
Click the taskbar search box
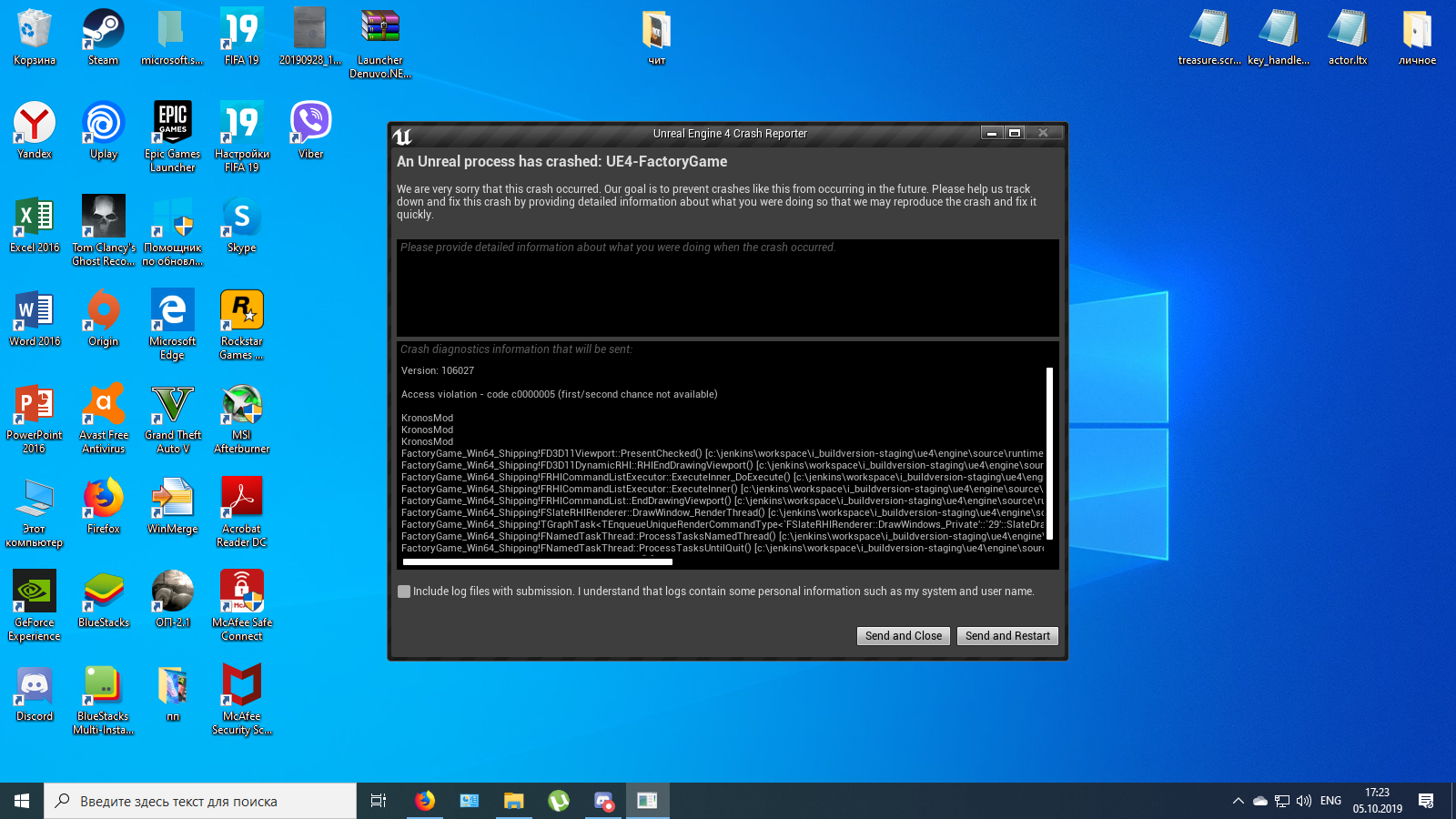point(200,801)
